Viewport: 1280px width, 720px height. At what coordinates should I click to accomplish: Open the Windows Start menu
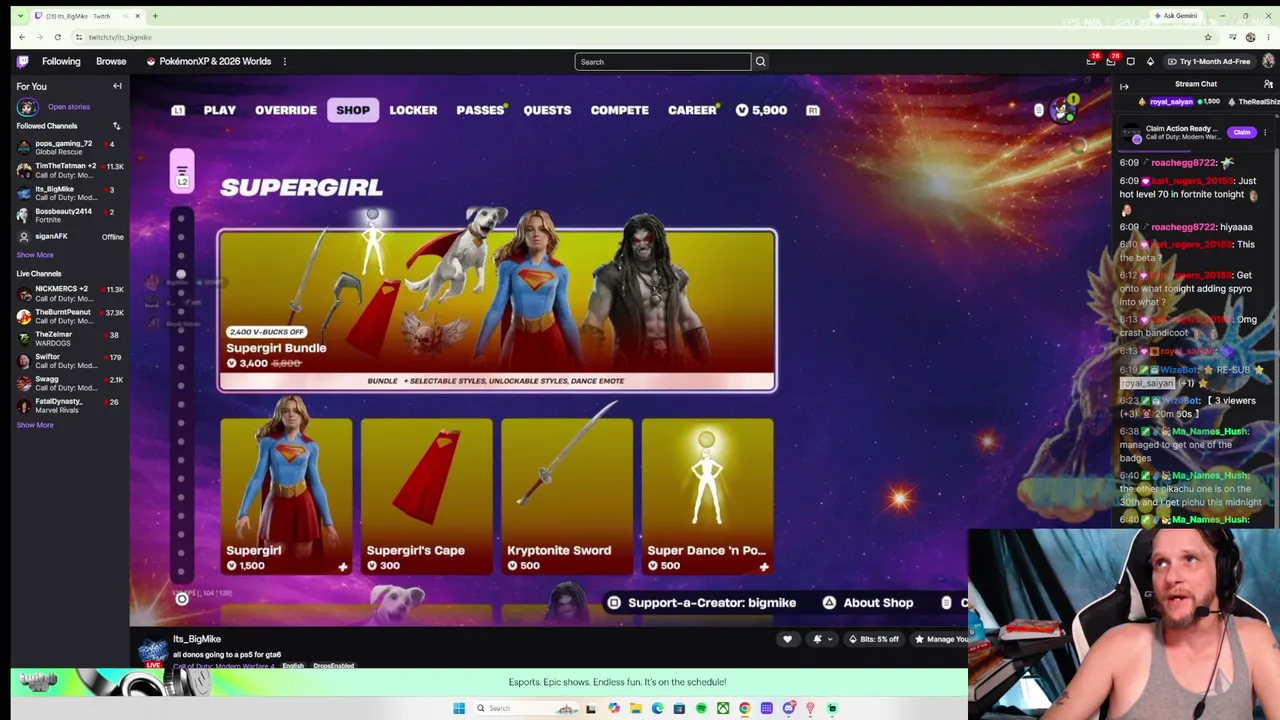(459, 708)
